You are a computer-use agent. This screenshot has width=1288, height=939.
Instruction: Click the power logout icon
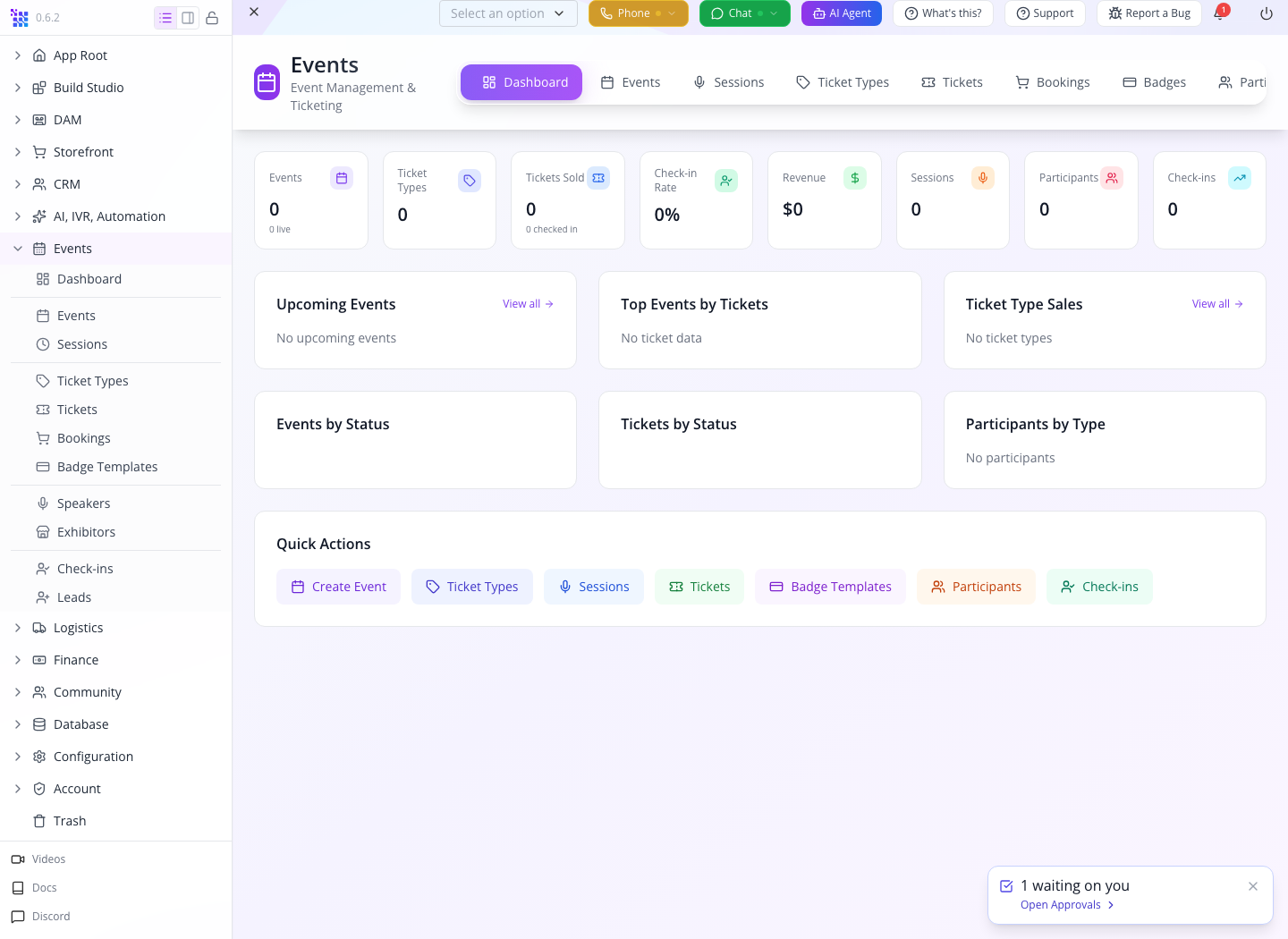coord(1267,13)
